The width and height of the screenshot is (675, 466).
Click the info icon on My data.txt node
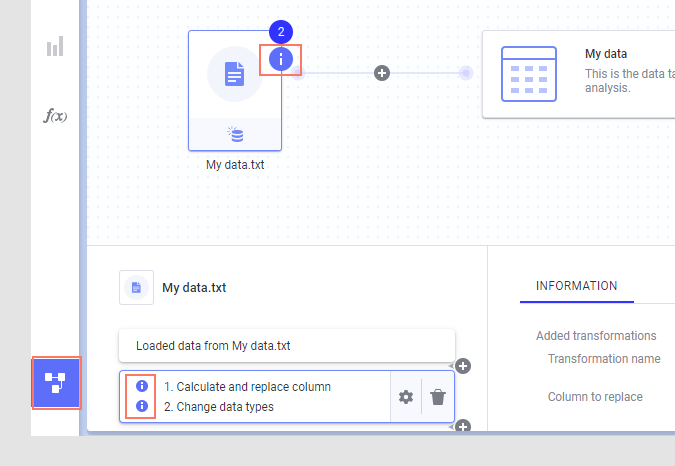tap(281, 59)
